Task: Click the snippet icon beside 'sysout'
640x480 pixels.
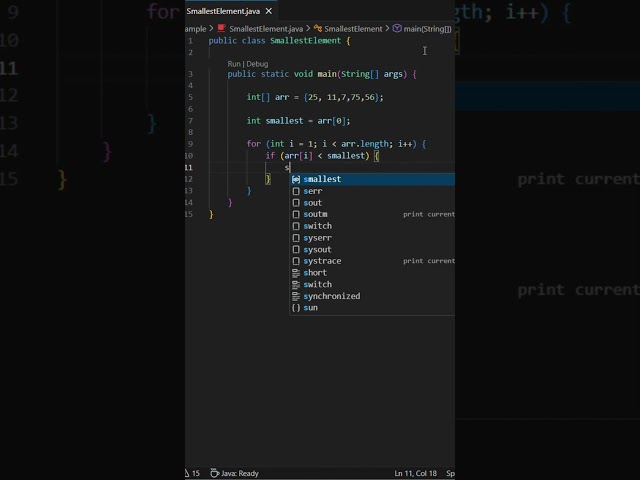Action: click(296, 249)
